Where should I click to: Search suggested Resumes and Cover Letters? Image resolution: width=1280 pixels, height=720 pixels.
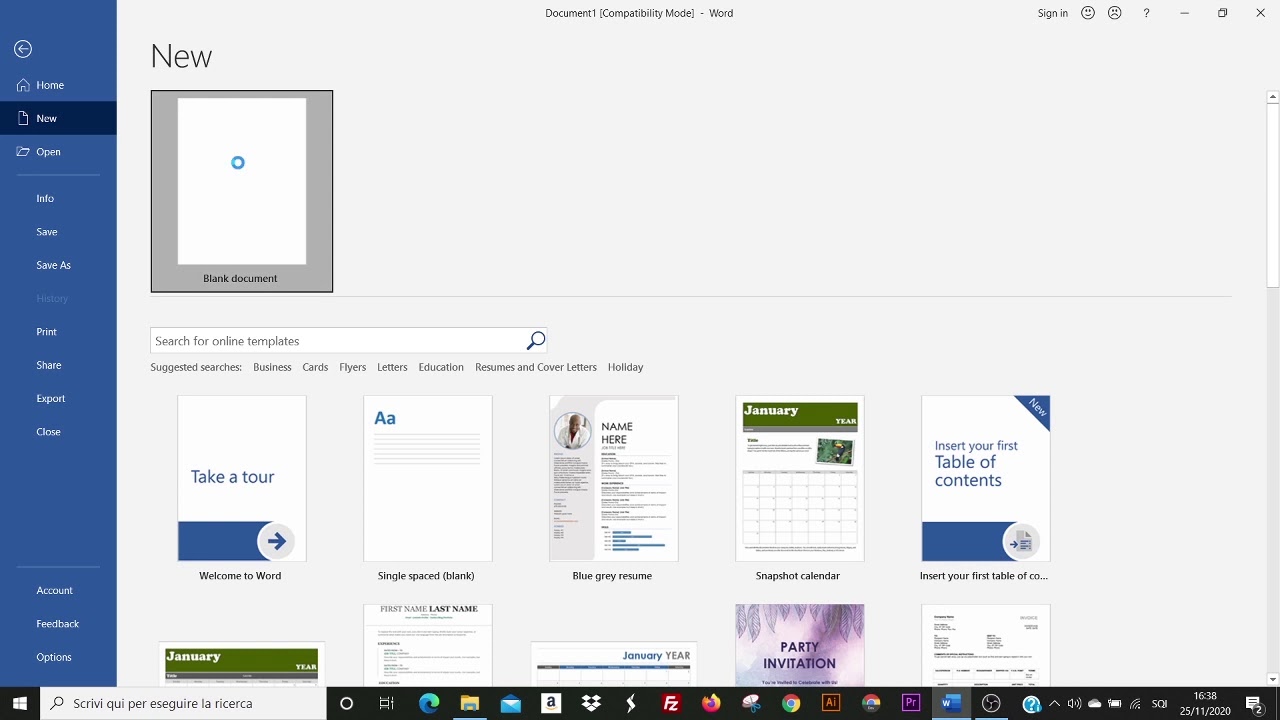tap(536, 367)
